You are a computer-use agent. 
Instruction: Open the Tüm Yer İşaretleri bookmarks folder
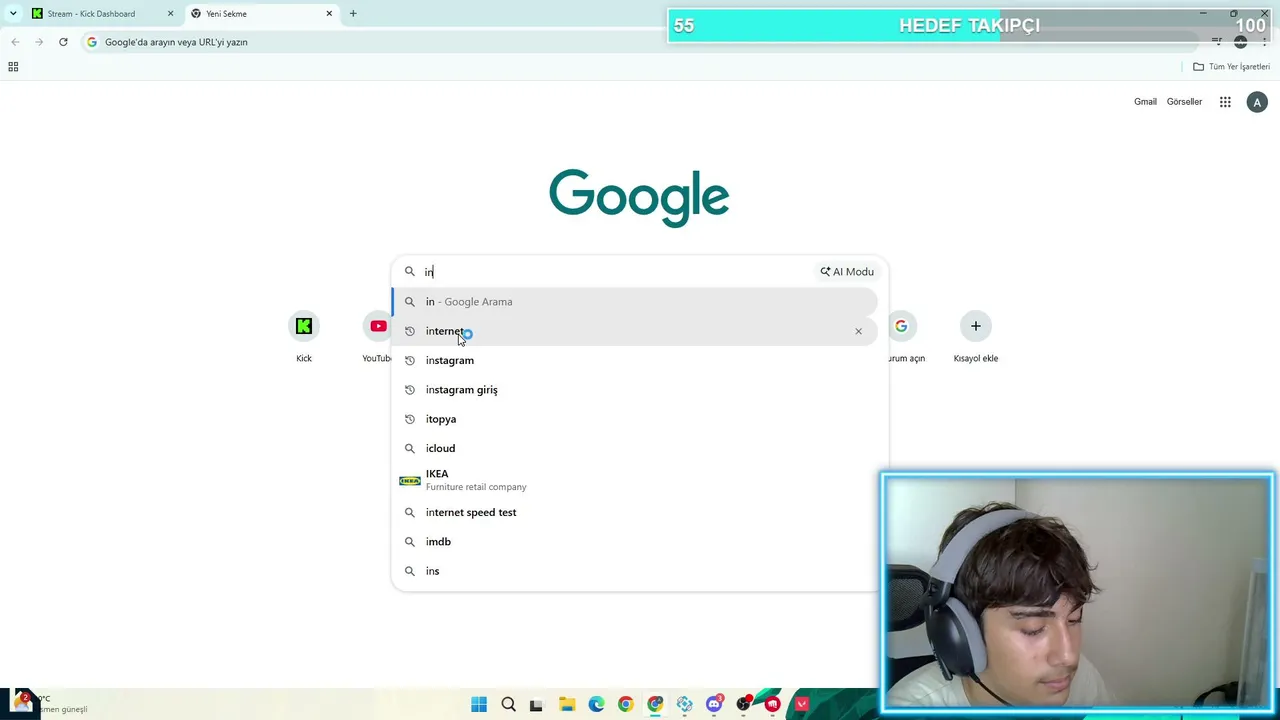click(1231, 67)
